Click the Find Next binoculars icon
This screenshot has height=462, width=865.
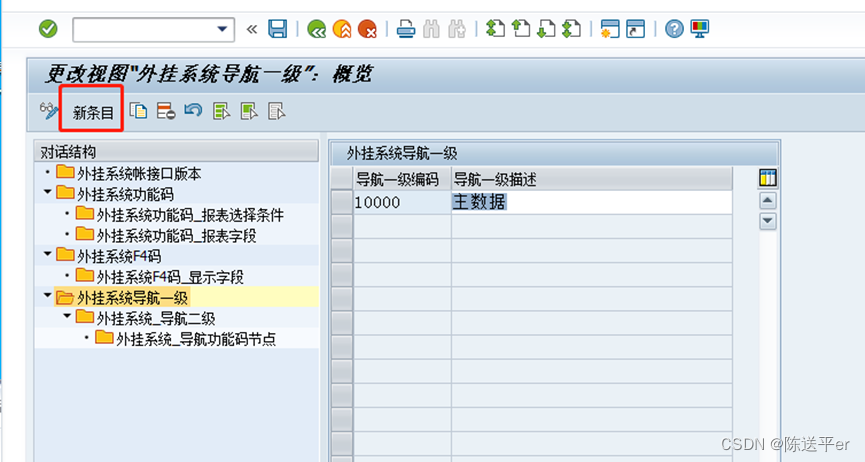457,29
